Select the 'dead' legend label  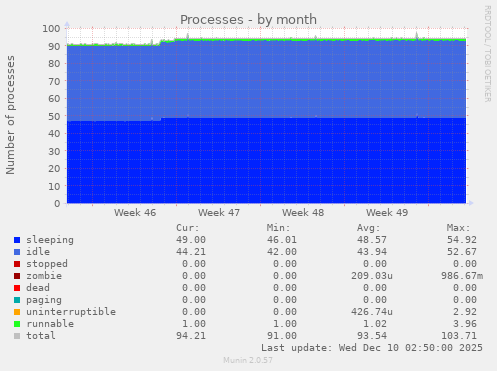click(38, 288)
